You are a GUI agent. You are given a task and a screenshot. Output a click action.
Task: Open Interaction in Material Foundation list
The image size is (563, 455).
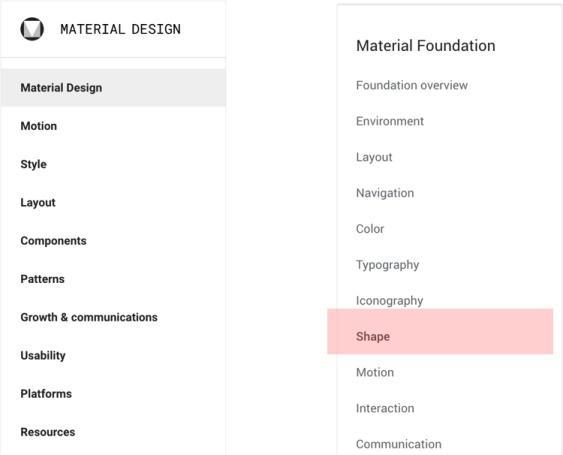[x=385, y=408]
